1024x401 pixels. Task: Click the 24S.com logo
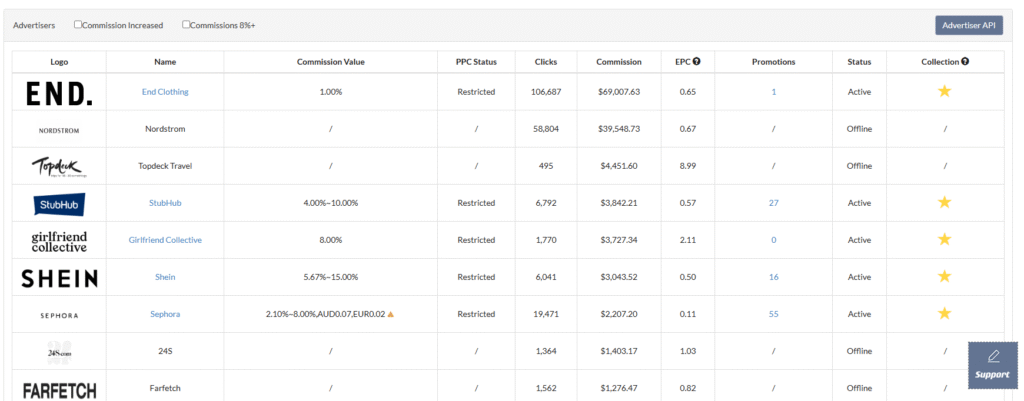tap(59, 351)
